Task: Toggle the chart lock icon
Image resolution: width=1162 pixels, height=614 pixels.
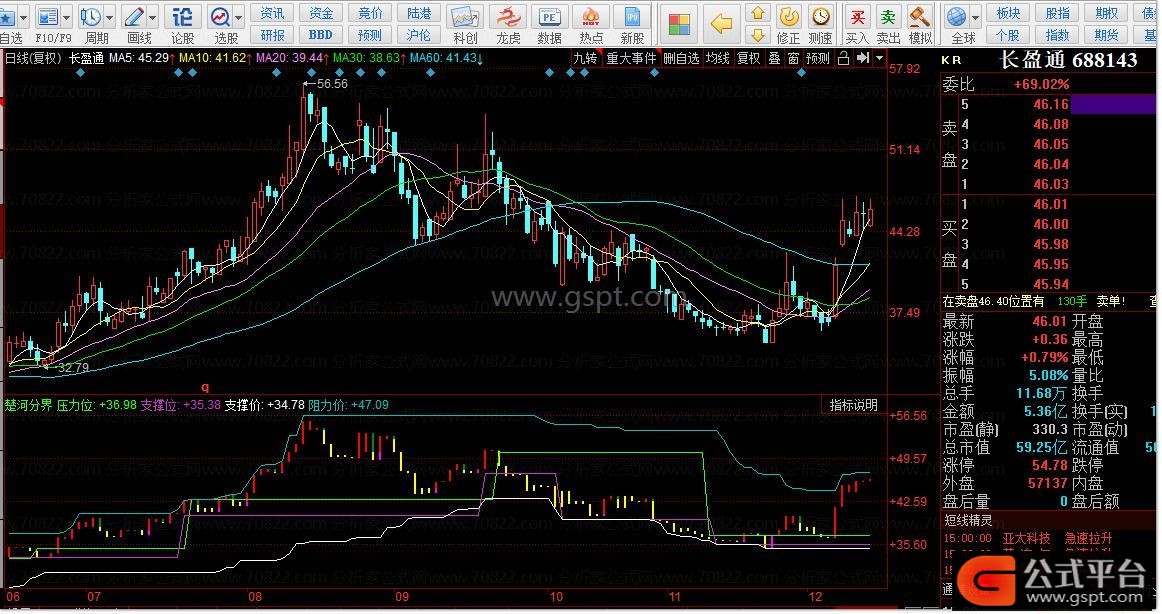Action: coord(843,58)
